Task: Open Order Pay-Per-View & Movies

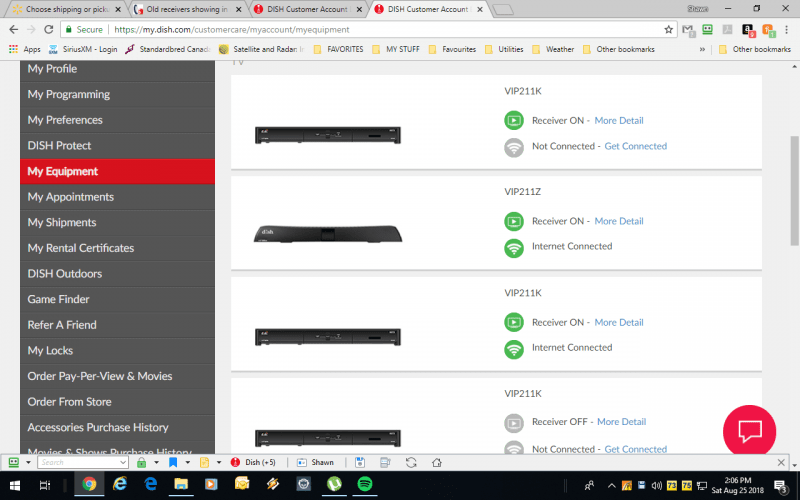Action: pos(117,376)
